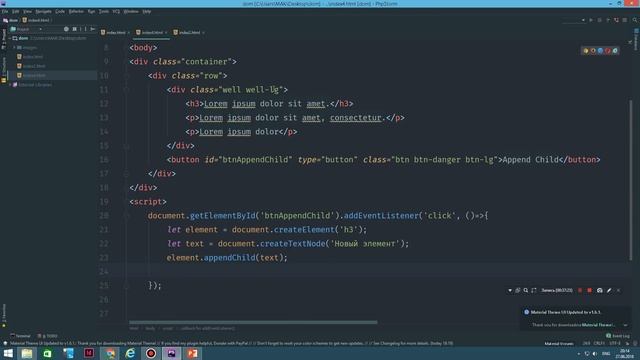Hide the Project panel with arrow icon
Viewport: 640px width, 360px height.
[93, 29]
